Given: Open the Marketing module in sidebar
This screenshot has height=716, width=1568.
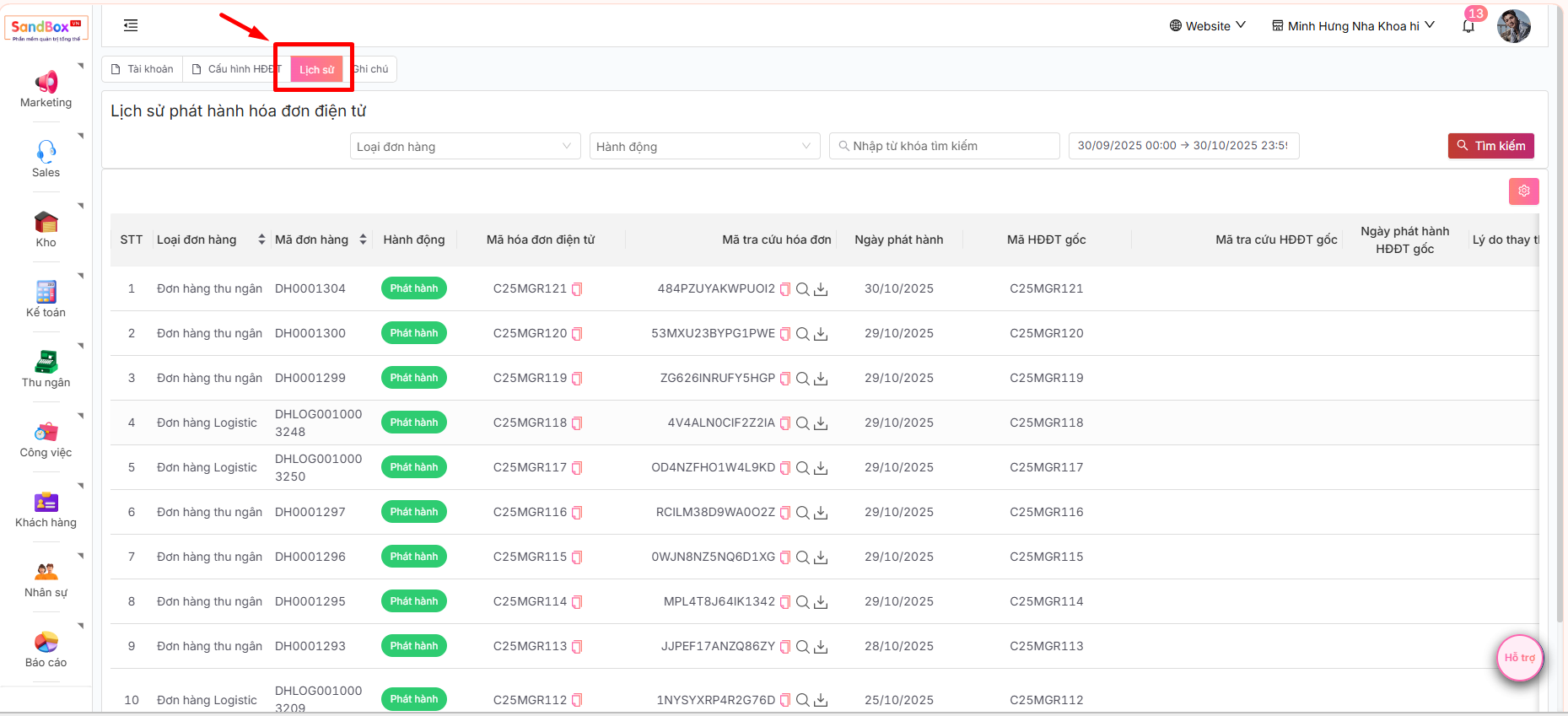Looking at the screenshot, I should tap(46, 89).
